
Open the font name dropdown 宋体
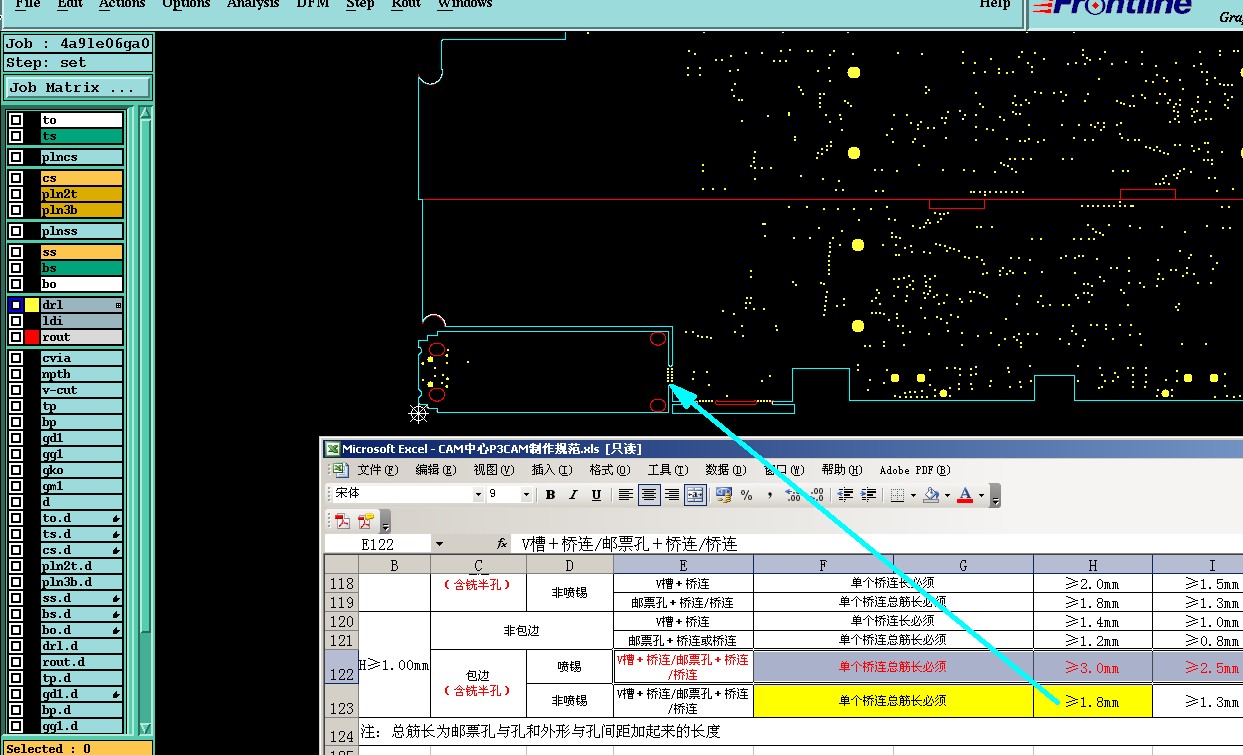click(478, 494)
